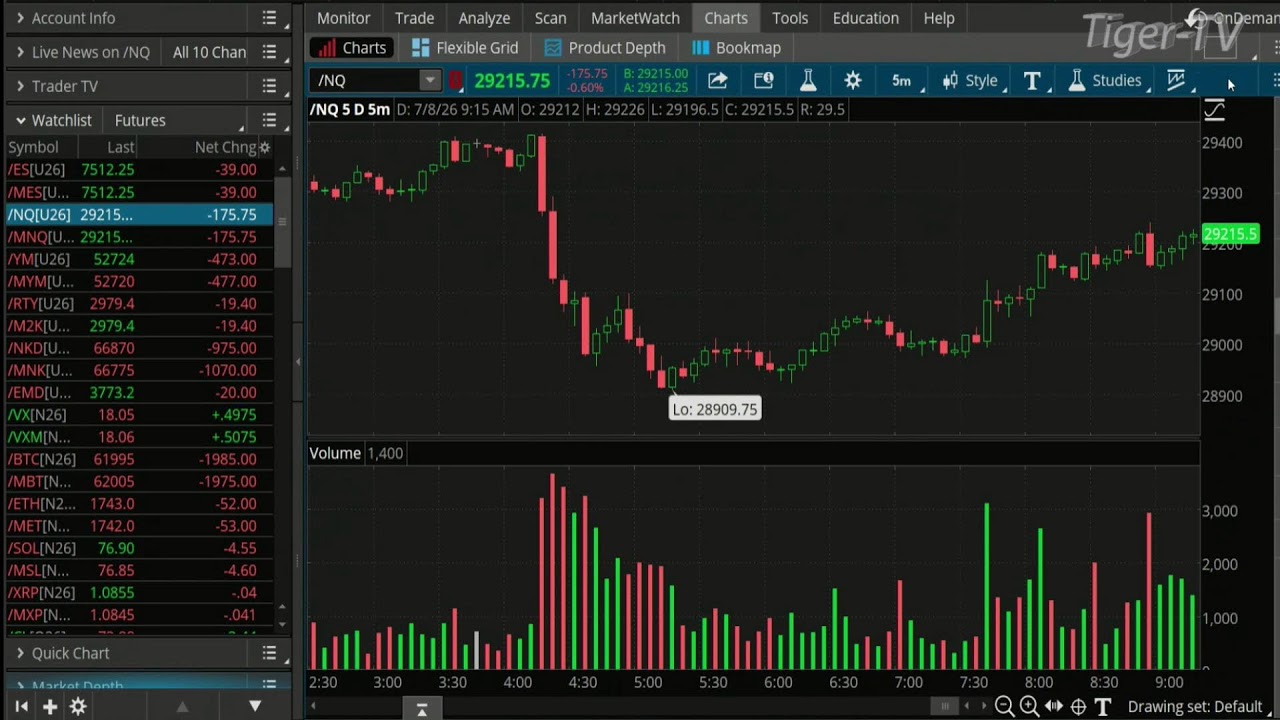The height and width of the screenshot is (720, 1280).
Task: Open the /NQ symbol dropdown arrow
Action: click(429, 81)
